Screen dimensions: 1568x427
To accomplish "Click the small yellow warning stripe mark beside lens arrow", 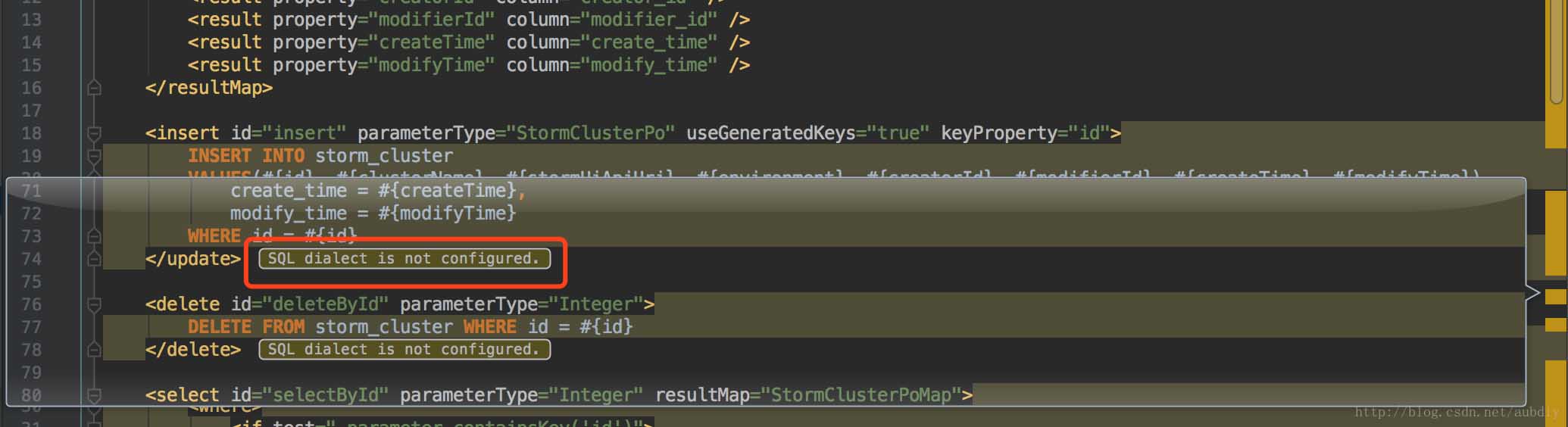I will pyautogui.click(x=1555, y=297).
